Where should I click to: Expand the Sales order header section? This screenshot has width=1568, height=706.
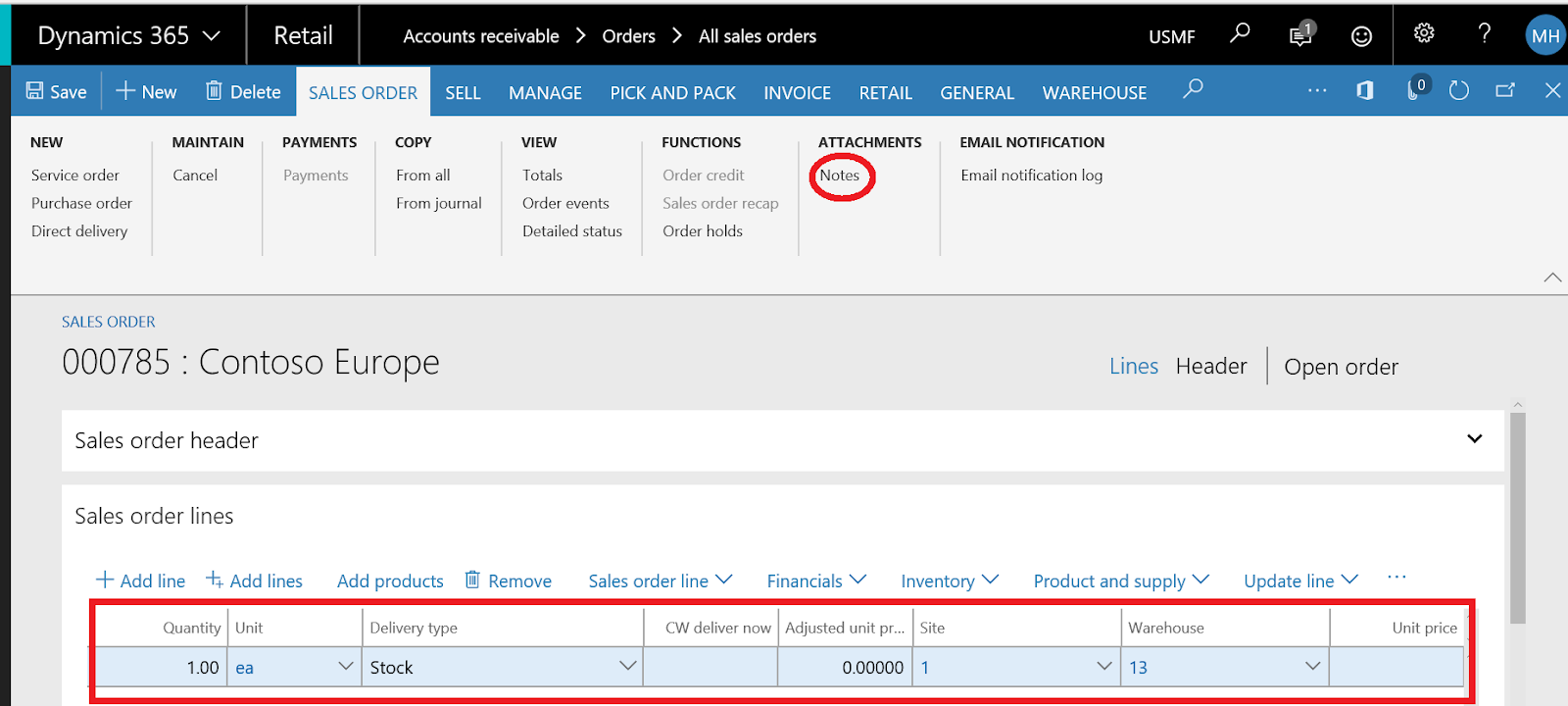coord(1474,439)
